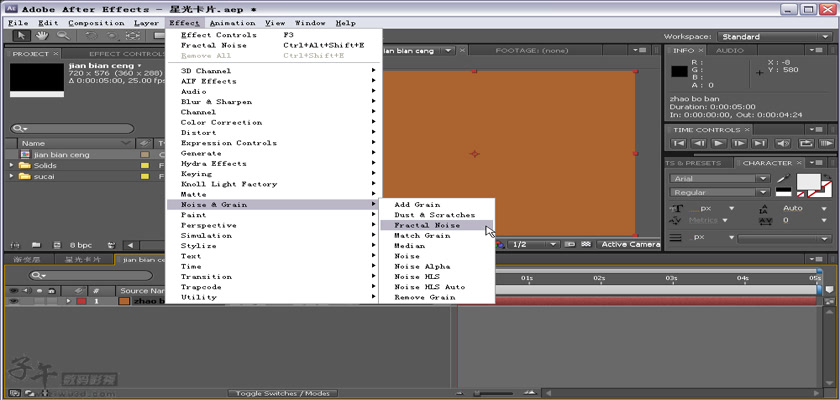Select the Rotation tool in toolbar
The width and height of the screenshot is (840, 400).
click(90, 36)
